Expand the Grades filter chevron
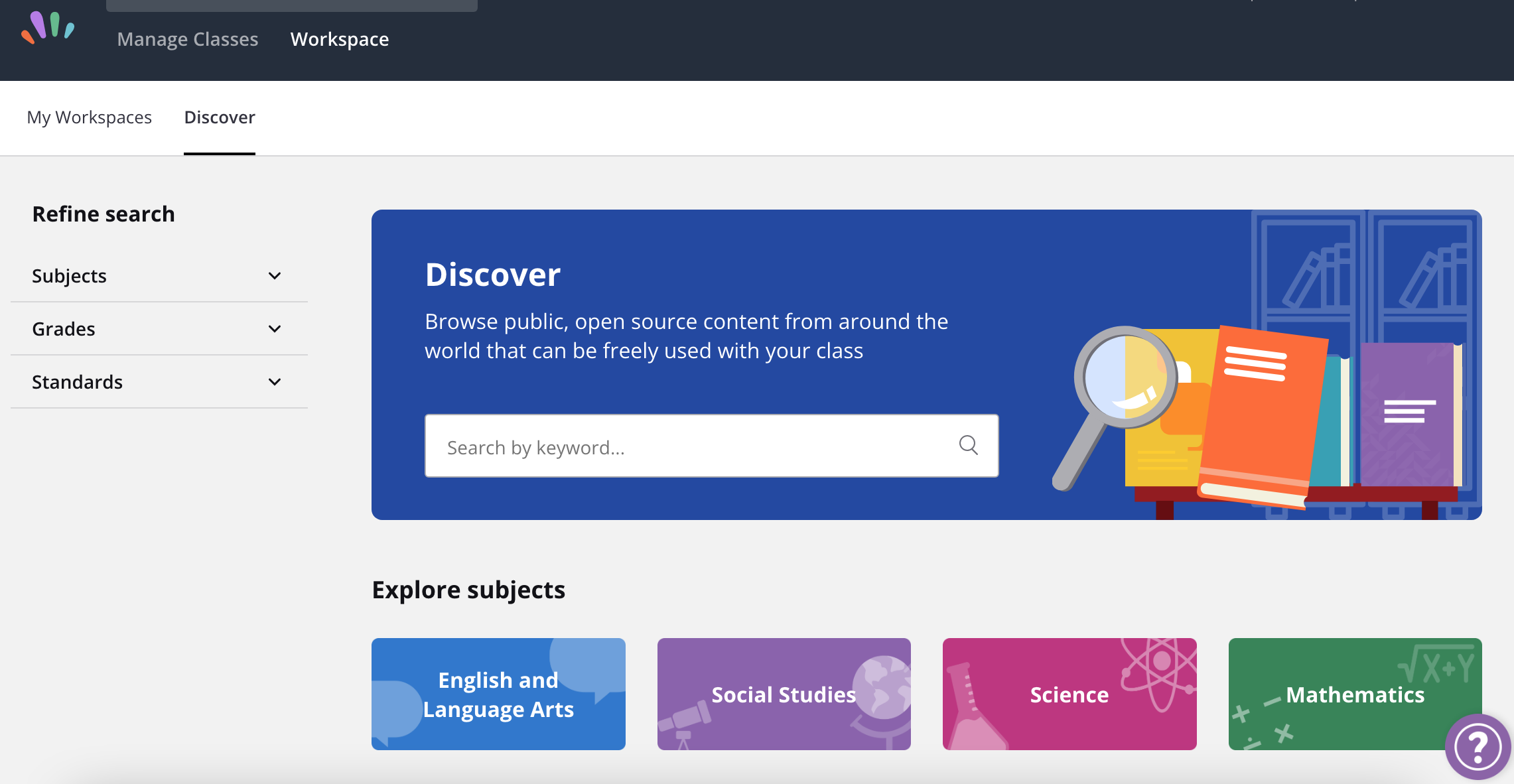 275,329
